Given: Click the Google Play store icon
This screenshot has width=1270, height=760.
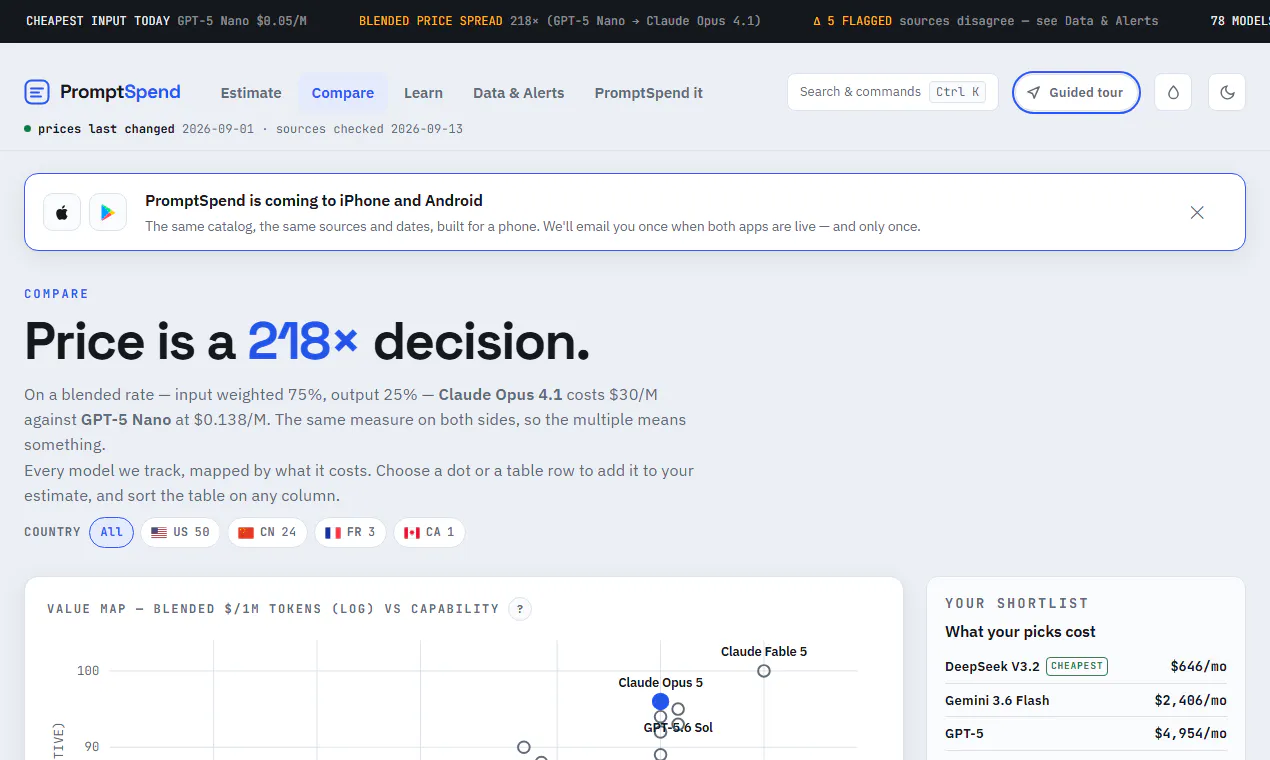Looking at the screenshot, I should pyautogui.click(x=108, y=212).
